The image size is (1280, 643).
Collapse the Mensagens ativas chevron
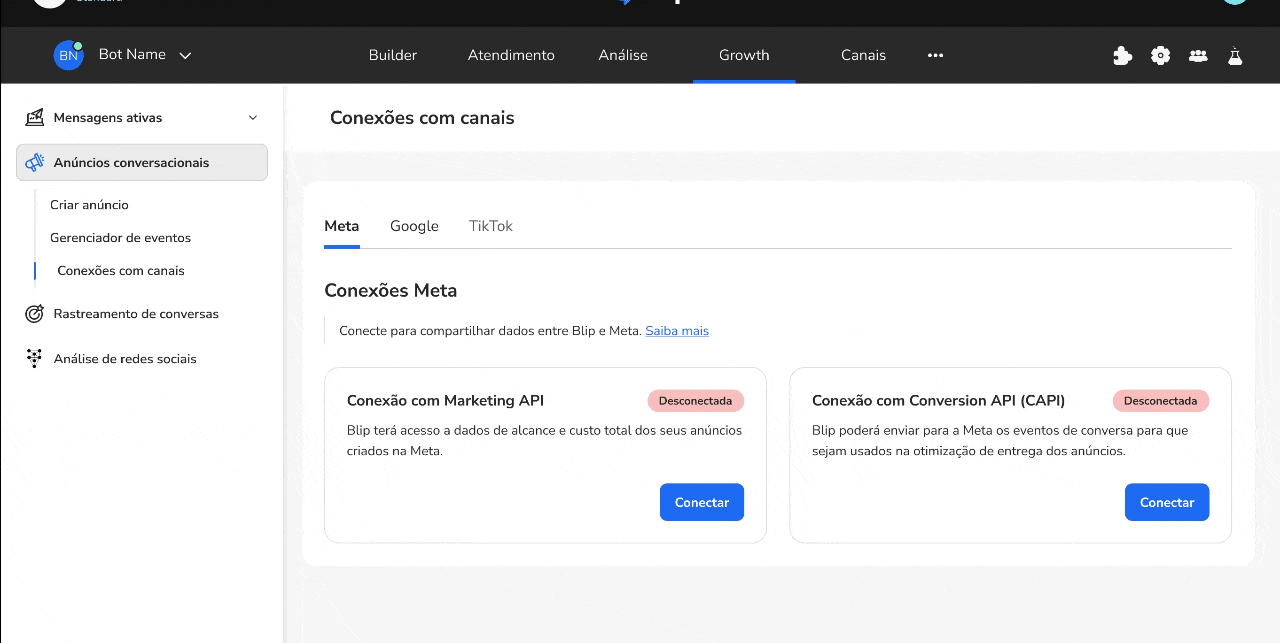pyautogui.click(x=253, y=118)
